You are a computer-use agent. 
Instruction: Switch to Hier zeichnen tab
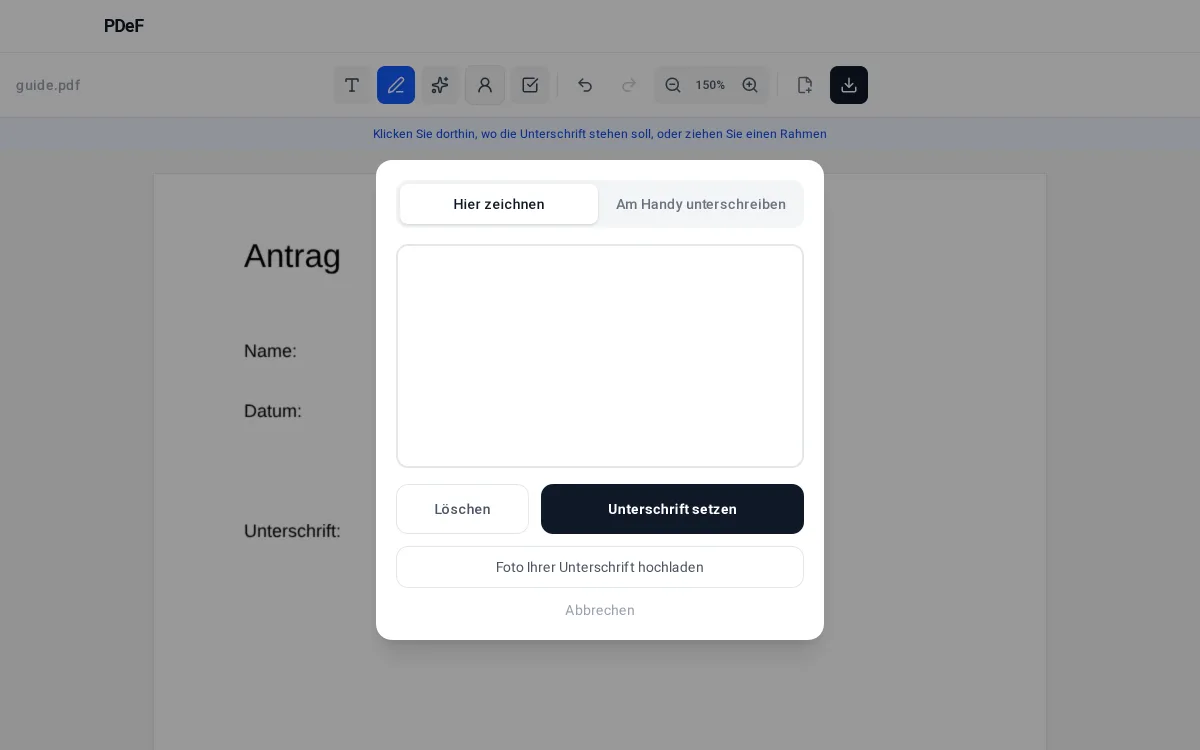[x=499, y=204]
